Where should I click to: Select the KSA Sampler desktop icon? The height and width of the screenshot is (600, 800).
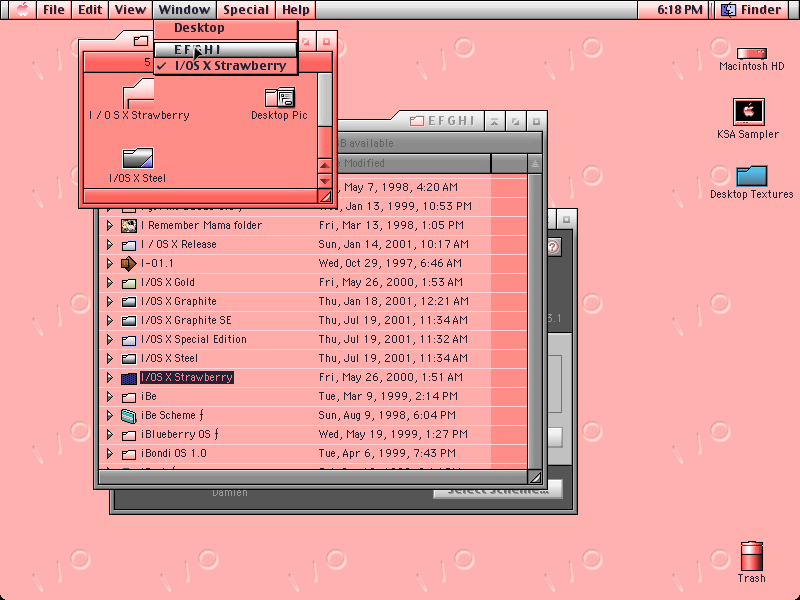[748, 112]
